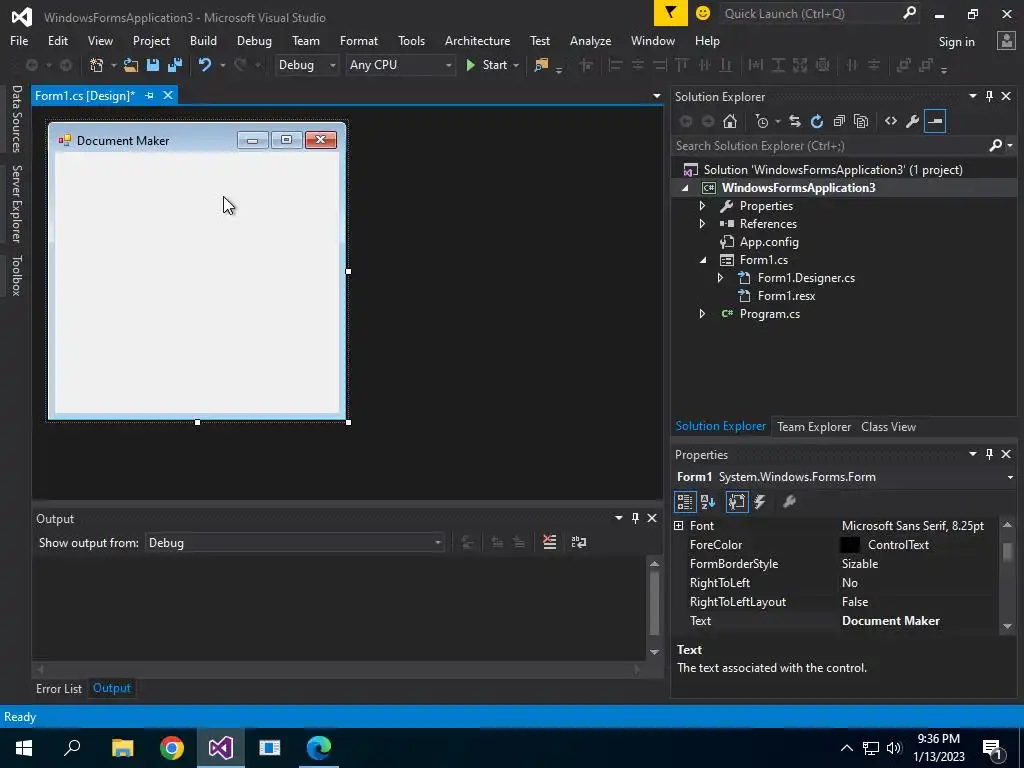
Task: Click the Search Solution Explorer field
Action: 831,146
